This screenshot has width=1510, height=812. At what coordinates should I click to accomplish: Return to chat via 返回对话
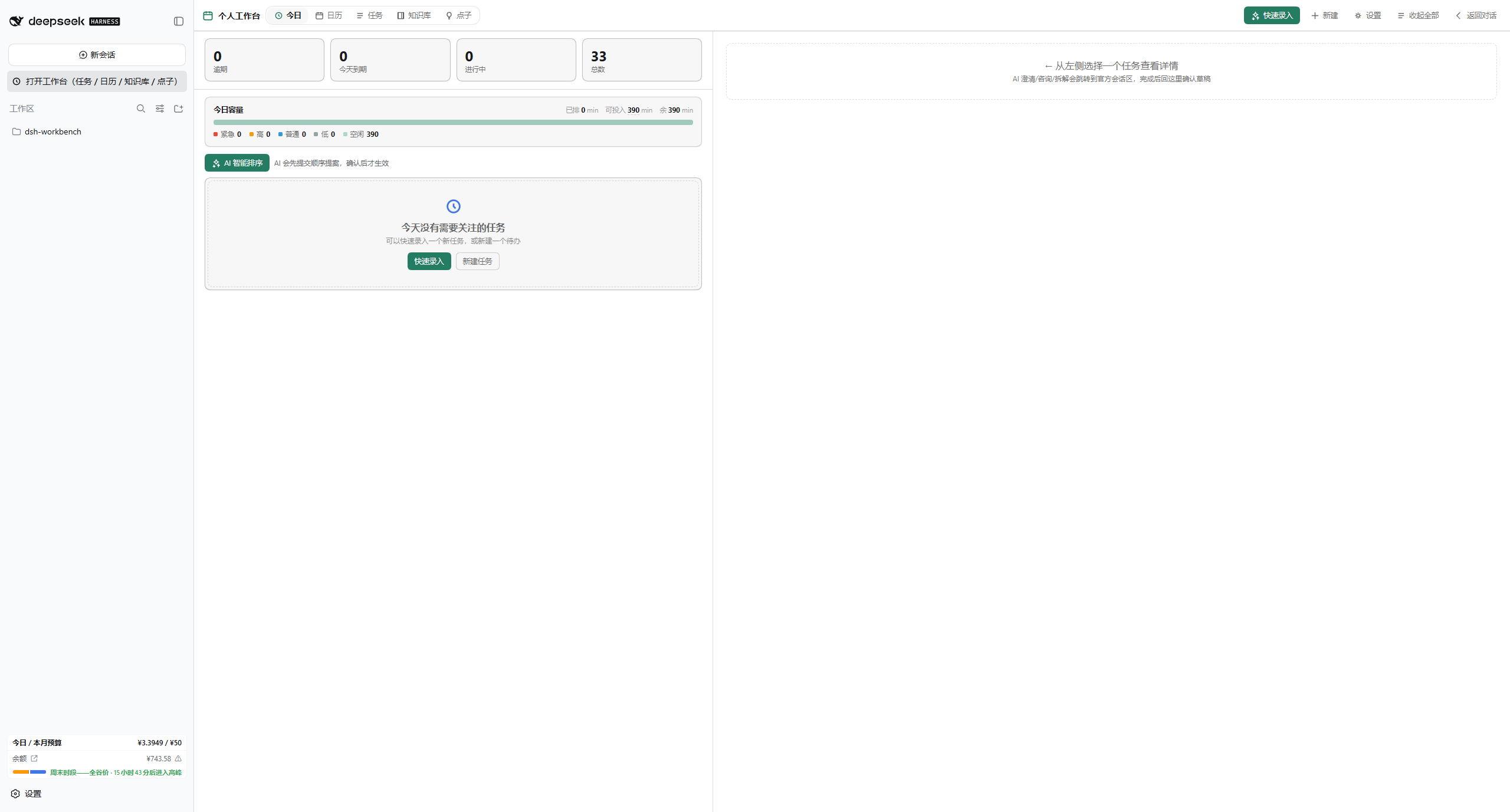tap(1476, 15)
